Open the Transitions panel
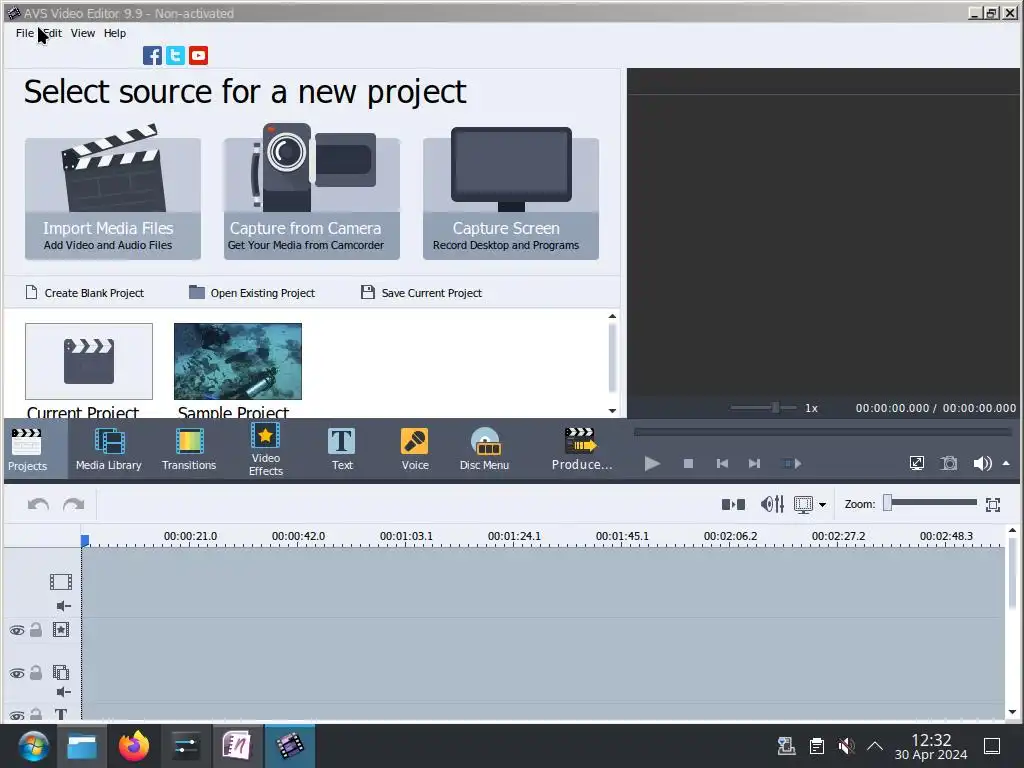This screenshot has height=768, width=1024. tap(189, 449)
